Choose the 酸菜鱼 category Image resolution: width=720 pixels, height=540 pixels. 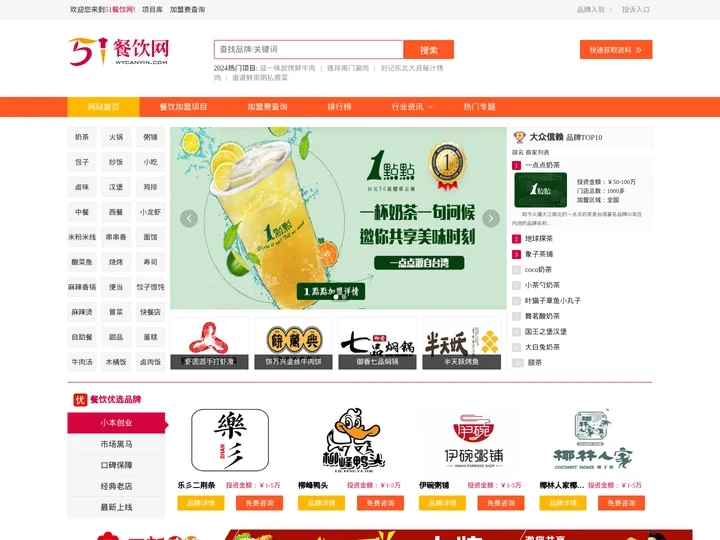pos(82,262)
